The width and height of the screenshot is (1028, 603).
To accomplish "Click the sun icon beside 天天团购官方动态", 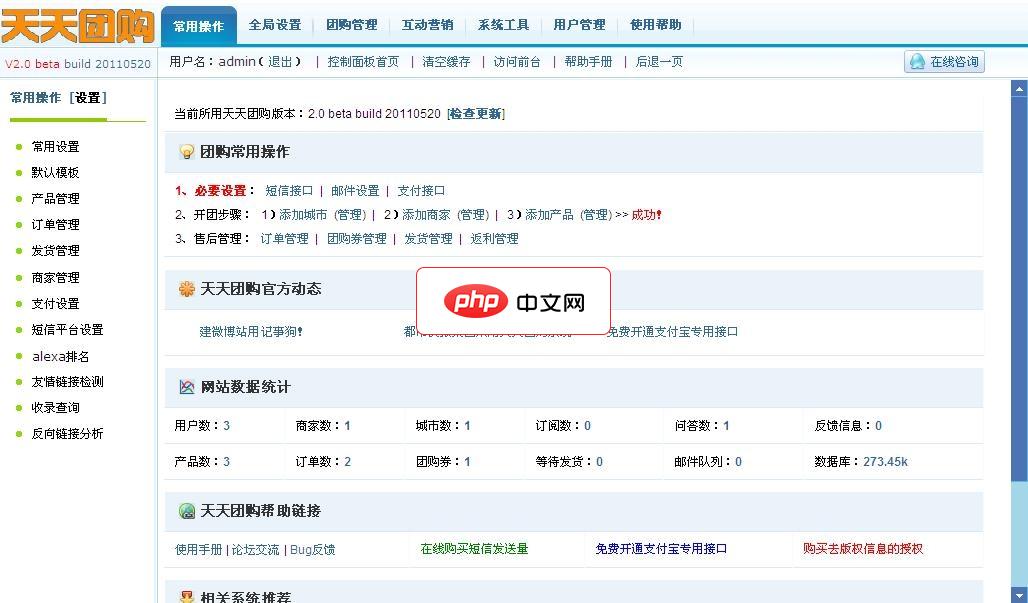I will pyautogui.click(x=186, y=289).
